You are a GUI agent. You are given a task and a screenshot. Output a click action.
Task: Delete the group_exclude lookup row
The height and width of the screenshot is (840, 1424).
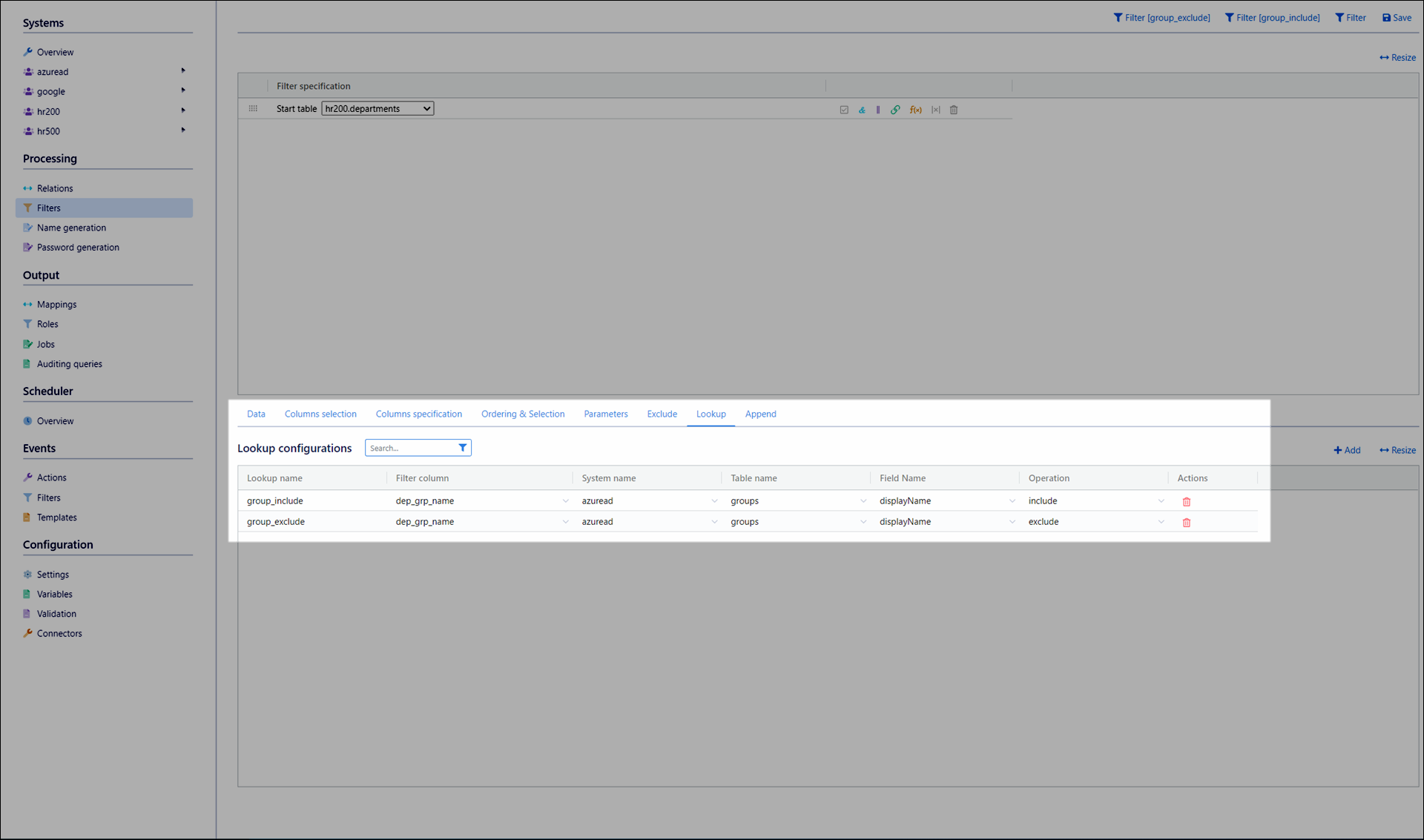(1187, 523)
